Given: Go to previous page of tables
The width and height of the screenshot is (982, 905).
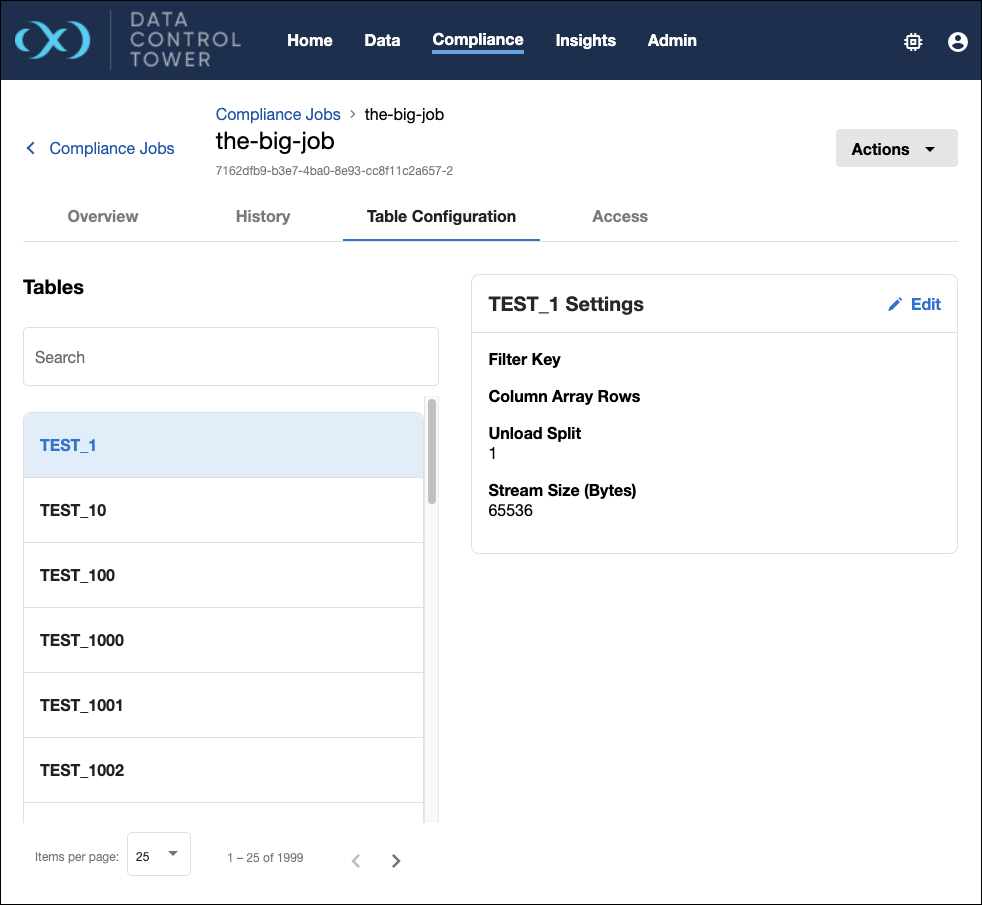Looking at the screenshot, I should click(x=356, y=860).
